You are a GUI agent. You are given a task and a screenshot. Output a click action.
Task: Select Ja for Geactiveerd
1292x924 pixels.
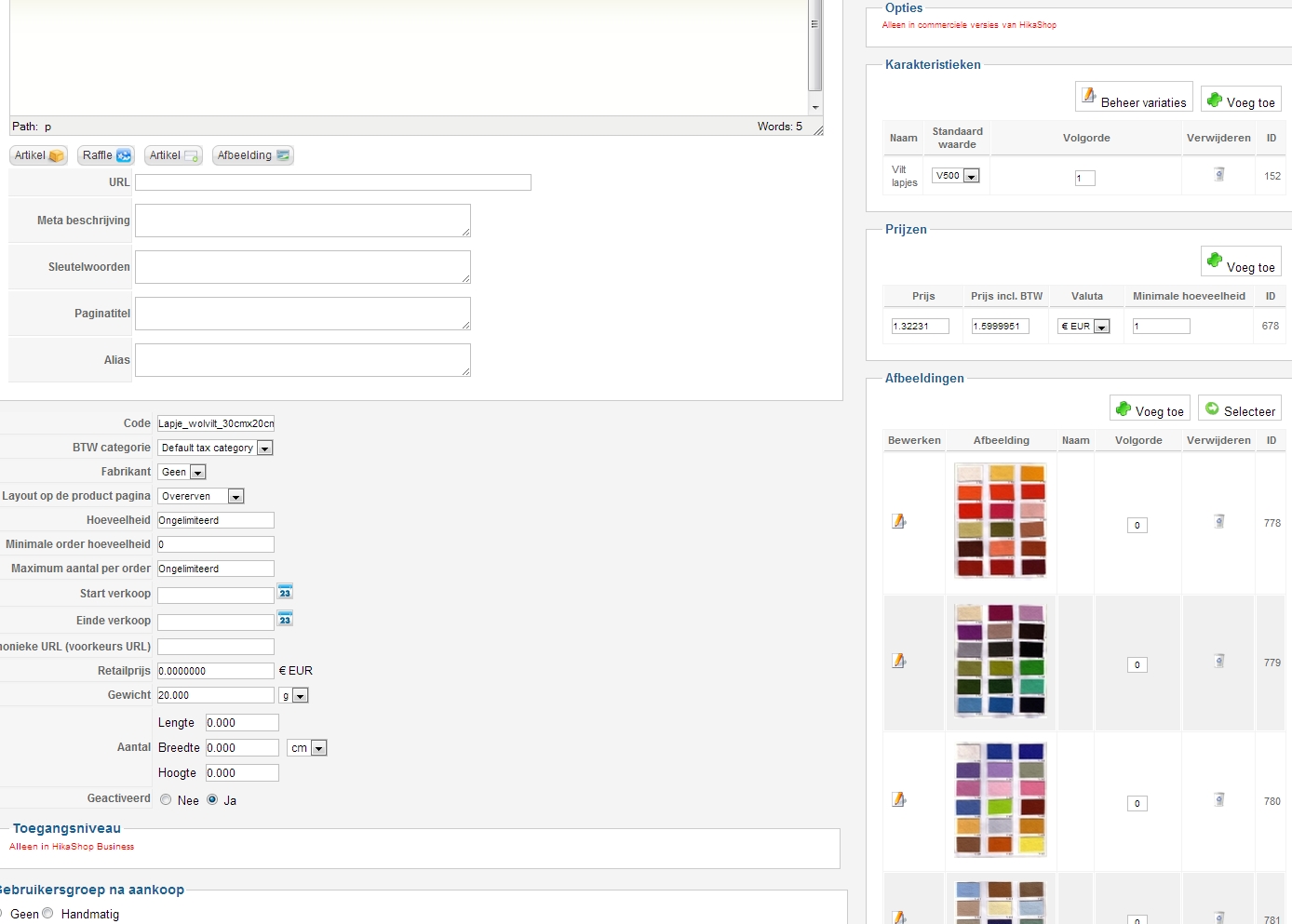212,800
